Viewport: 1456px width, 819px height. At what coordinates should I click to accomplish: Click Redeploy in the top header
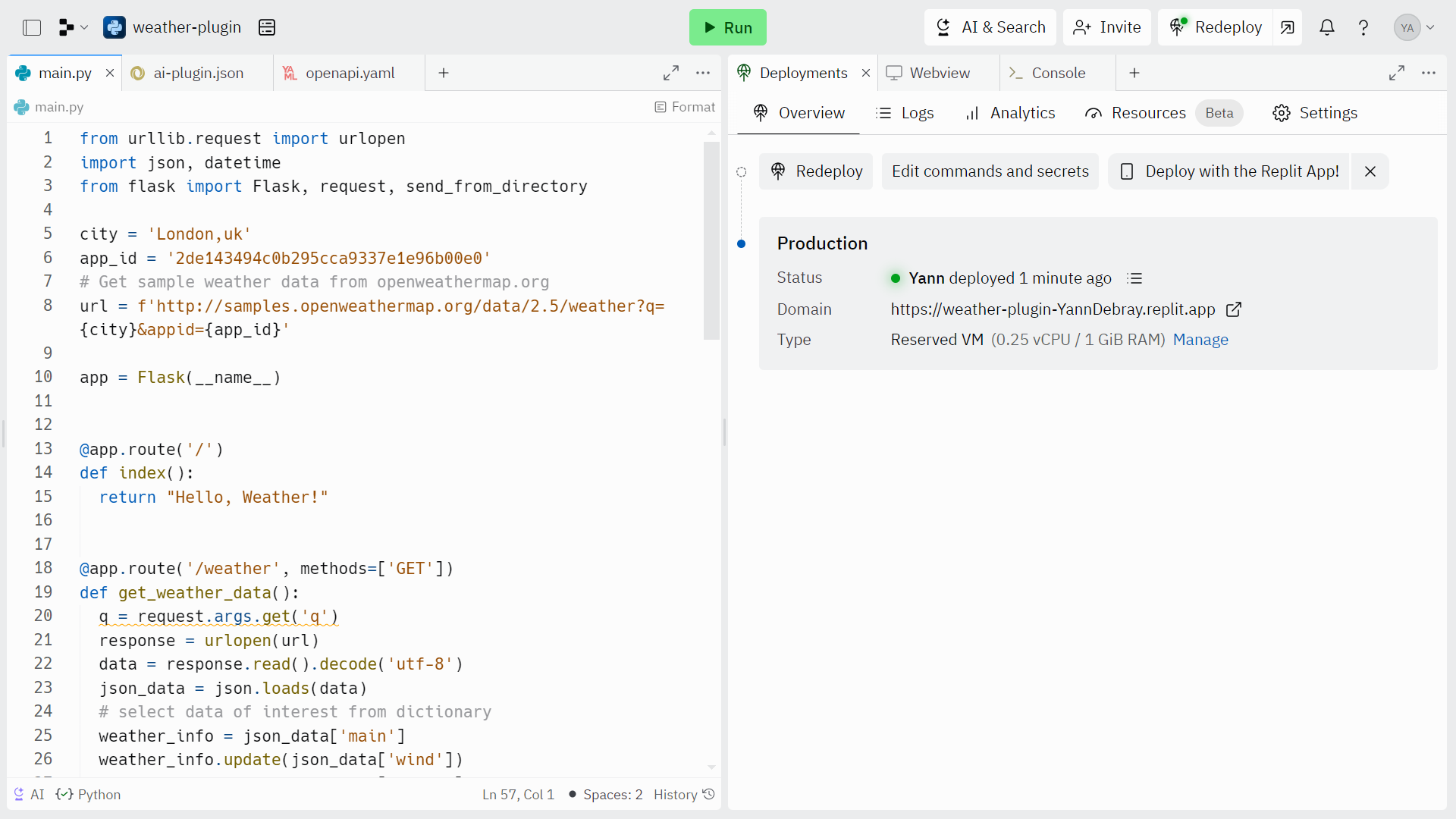[x=1216, y=27]
